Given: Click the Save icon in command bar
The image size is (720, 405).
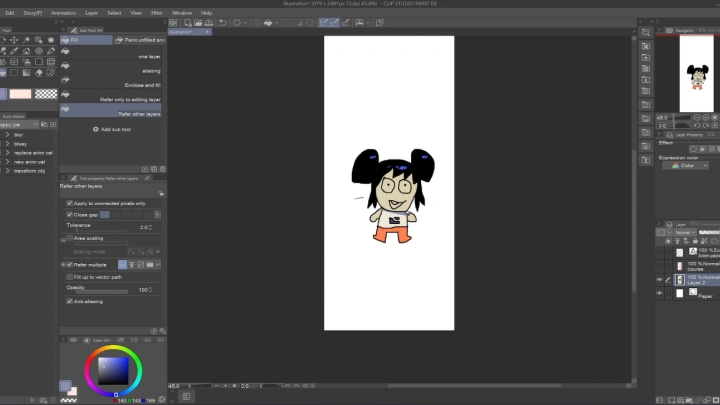Looking at the screenshot, I should click(208, 22).
